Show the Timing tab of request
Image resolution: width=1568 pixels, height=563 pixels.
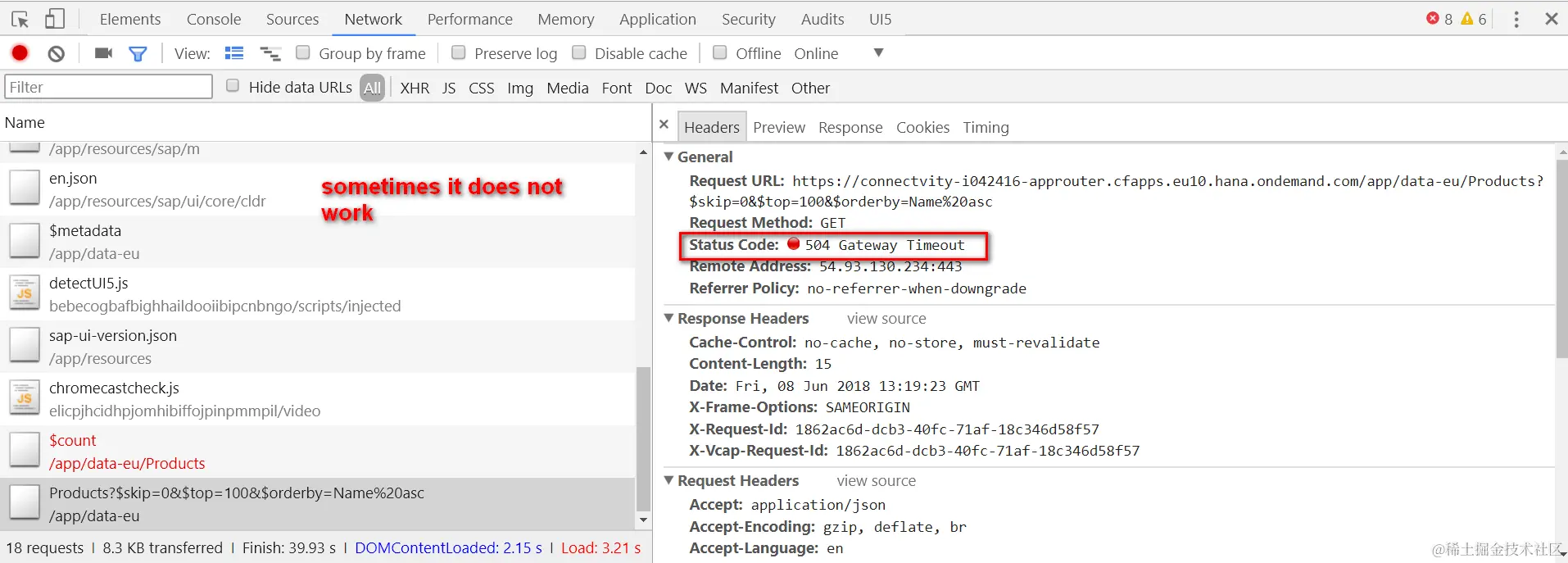986,127
